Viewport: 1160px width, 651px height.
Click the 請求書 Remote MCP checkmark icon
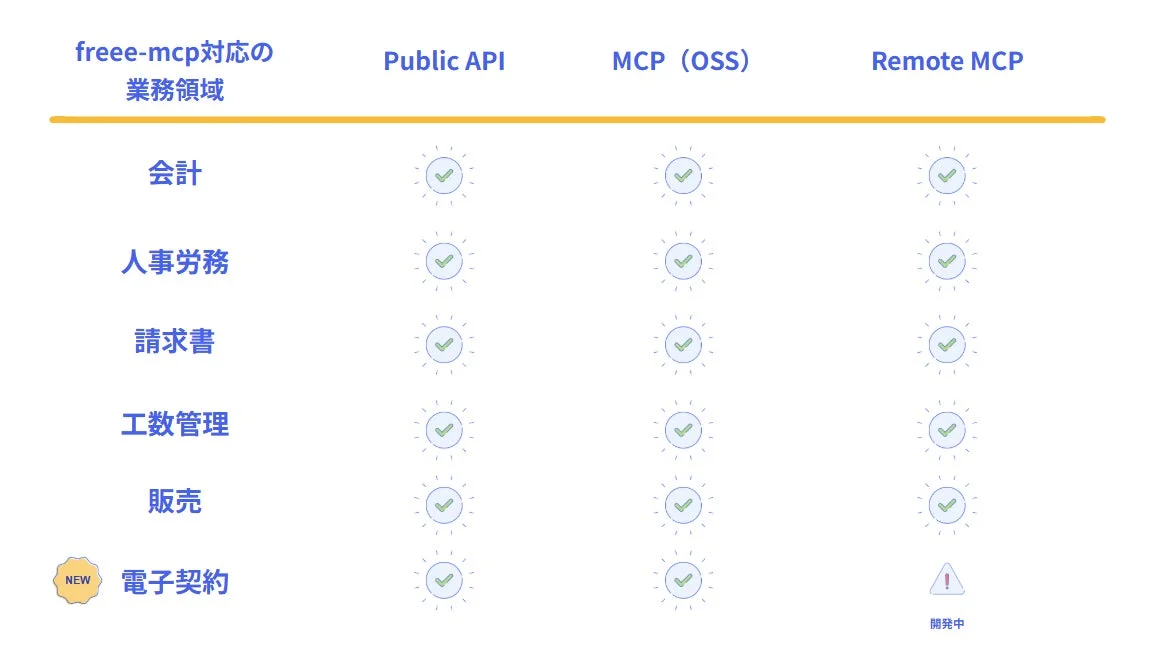[x=947, y=344]
